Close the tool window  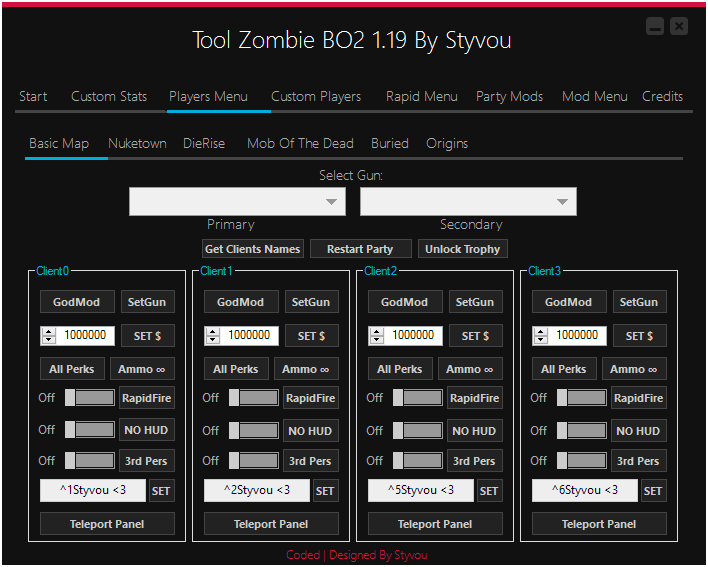(x=679, y=27)
